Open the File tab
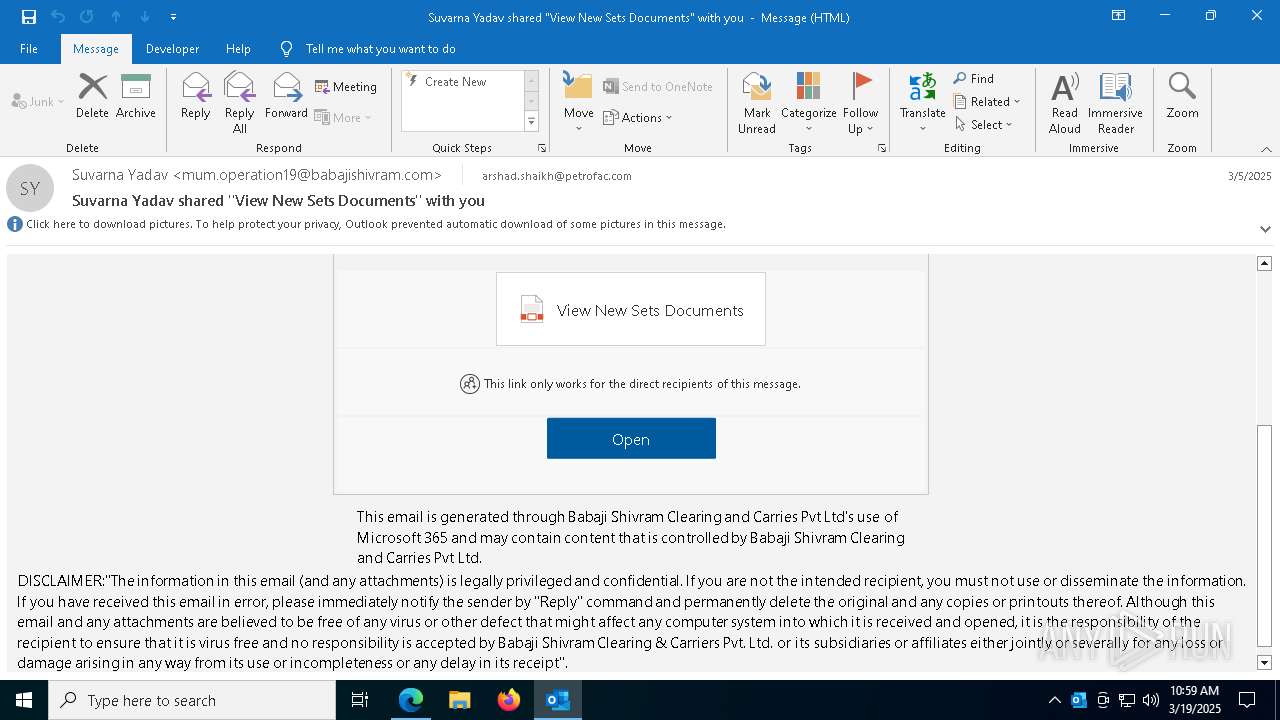Screen dimensions: 1280x720 pyautogui.click(x=29, y=49)
